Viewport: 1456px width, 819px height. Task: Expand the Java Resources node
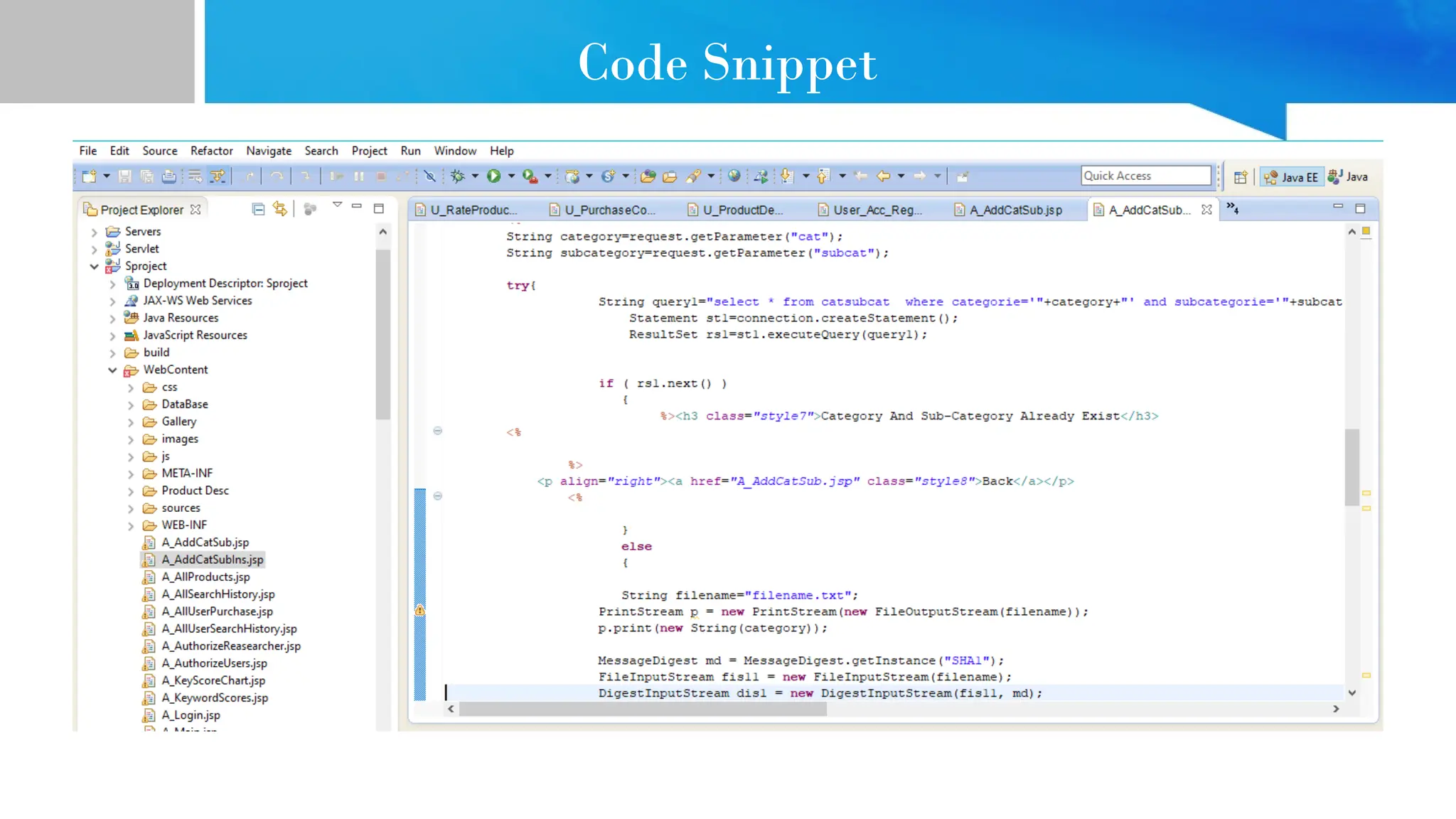[x=112, y=318]
